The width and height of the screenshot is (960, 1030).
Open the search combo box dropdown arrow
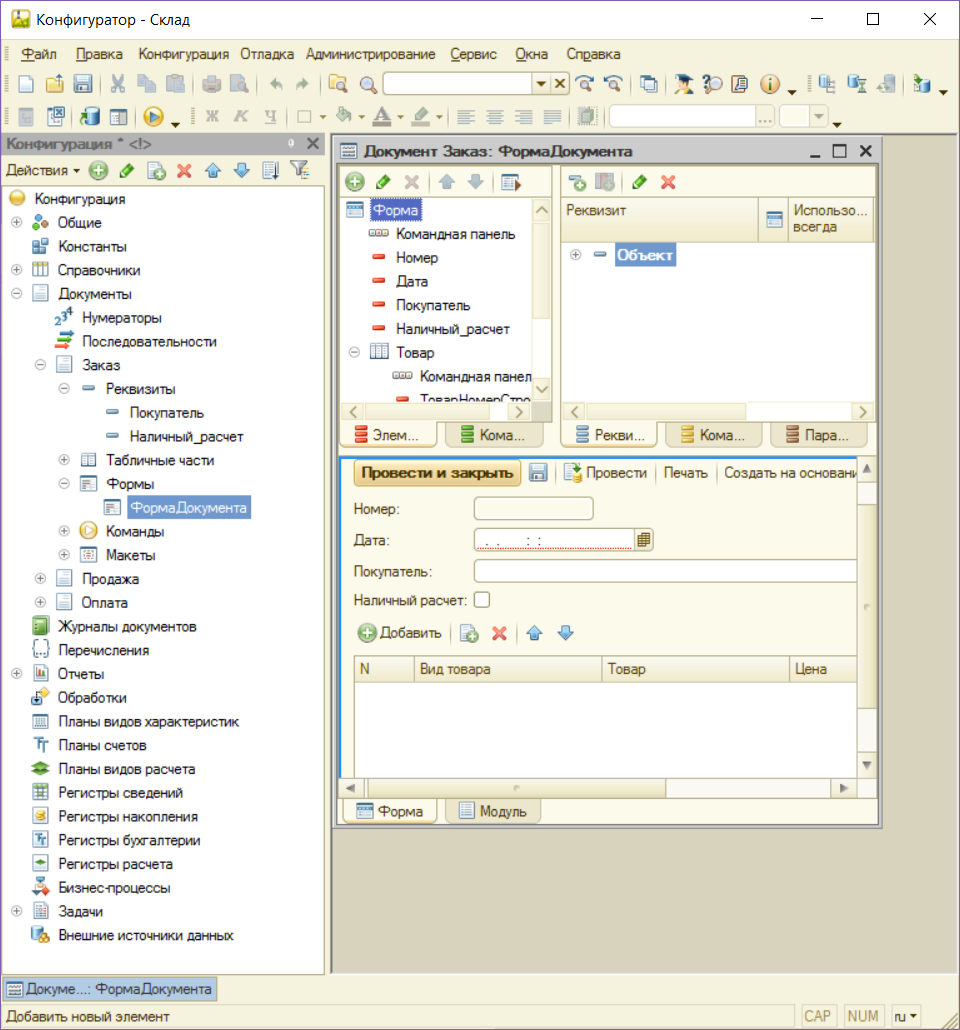point(541,84)
